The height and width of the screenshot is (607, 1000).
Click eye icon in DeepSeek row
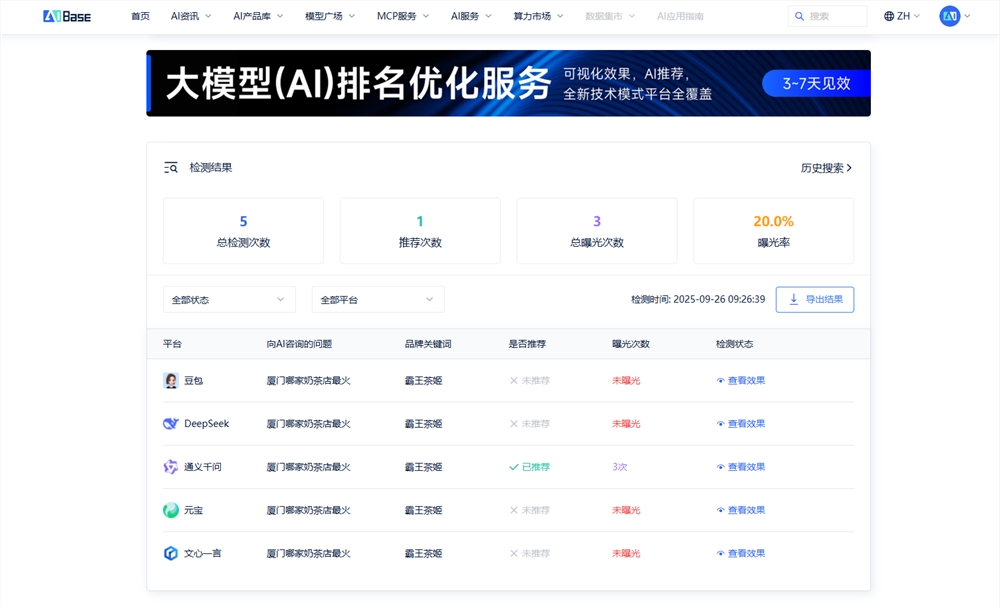coord(721,423)
